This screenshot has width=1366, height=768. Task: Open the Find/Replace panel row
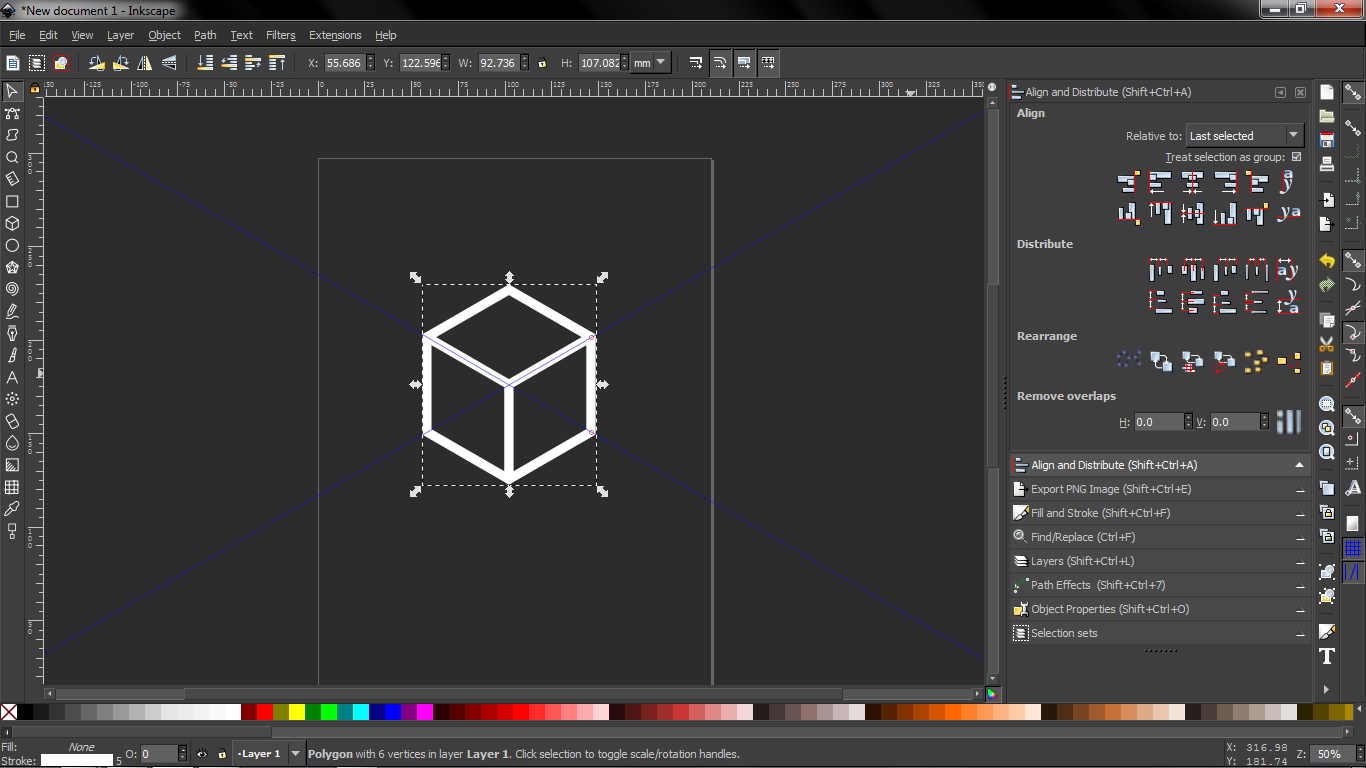(1160, 537)
